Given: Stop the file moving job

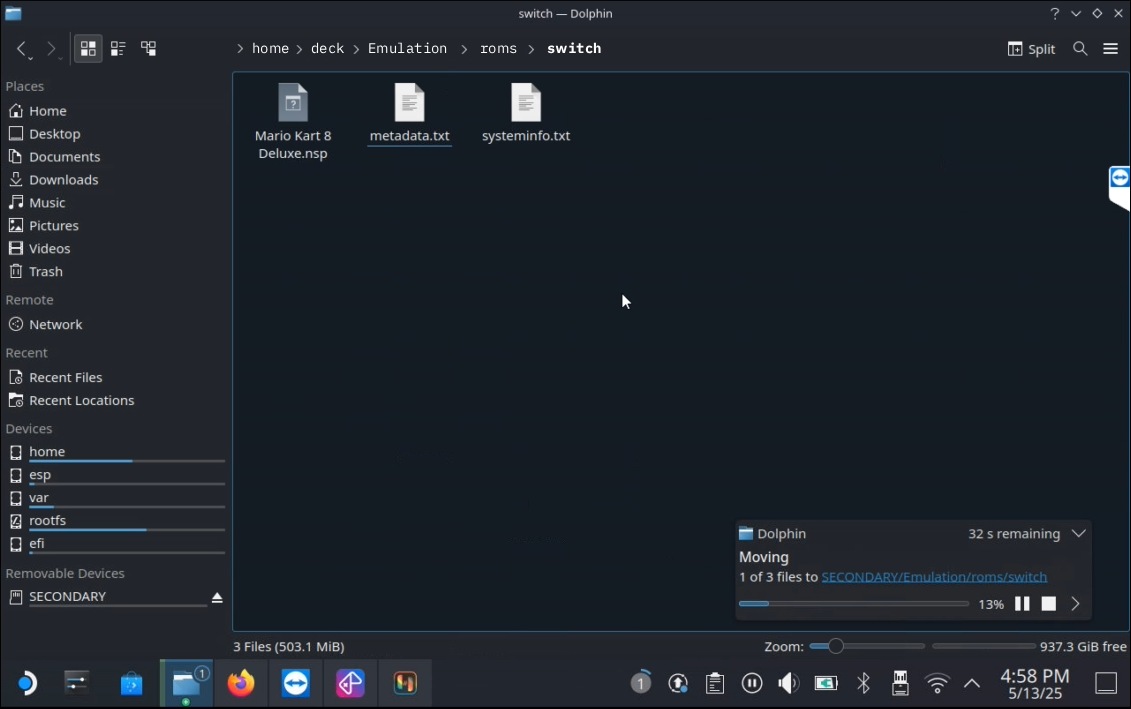Looking at the screenshot, I should point(1049,604).
